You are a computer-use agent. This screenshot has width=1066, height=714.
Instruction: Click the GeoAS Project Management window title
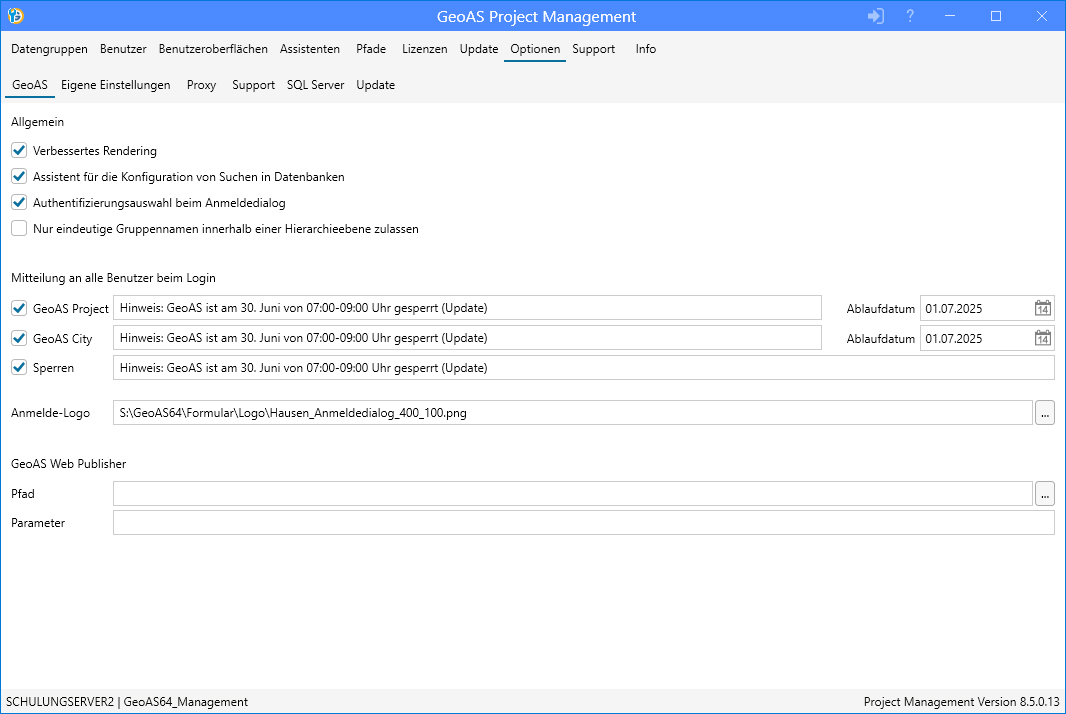point(536,16)
